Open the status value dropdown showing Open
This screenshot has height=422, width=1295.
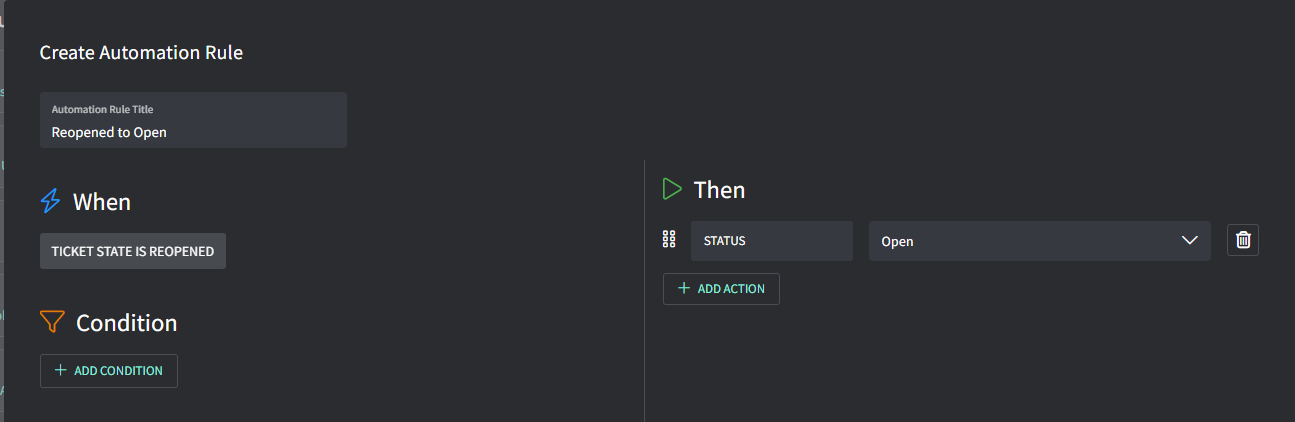coord(1039,241)
